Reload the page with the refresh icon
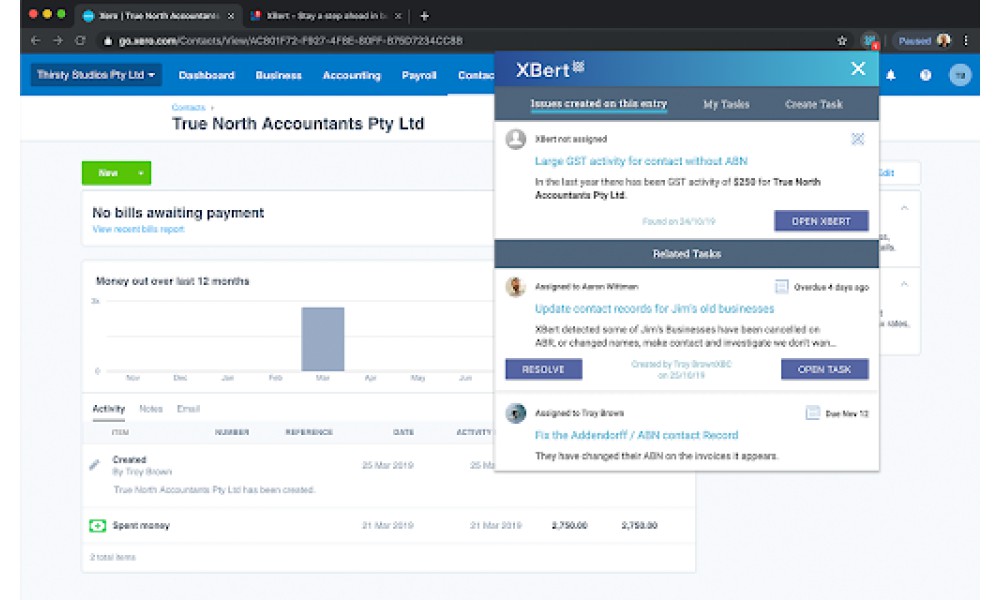Screen dimensions: 1000x600 click(80, 41)
